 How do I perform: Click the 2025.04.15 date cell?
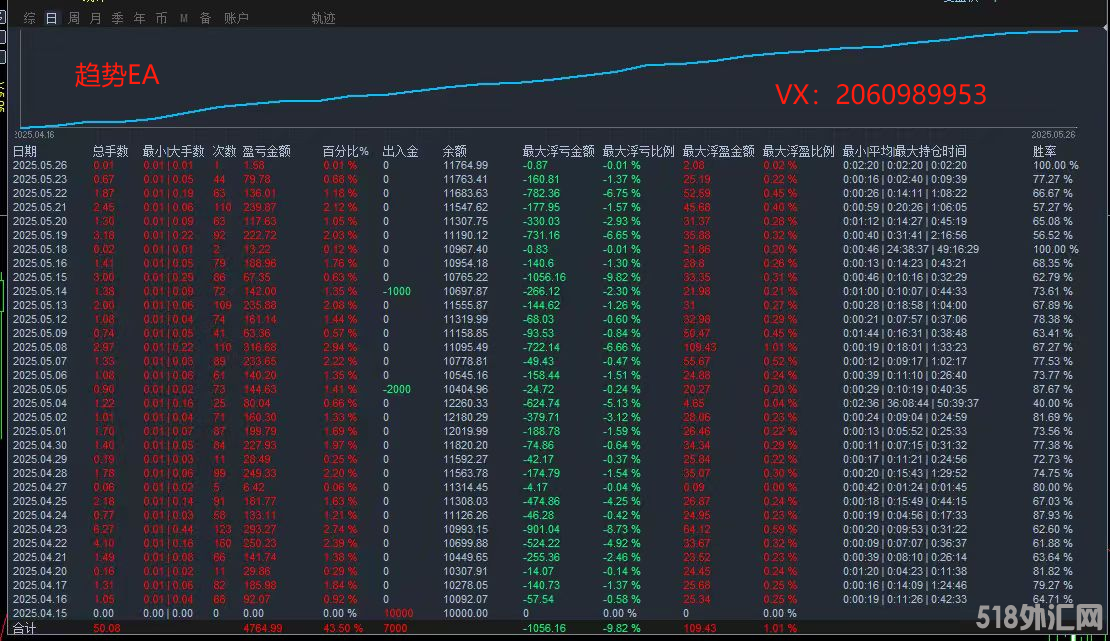(x=40, y=613)
